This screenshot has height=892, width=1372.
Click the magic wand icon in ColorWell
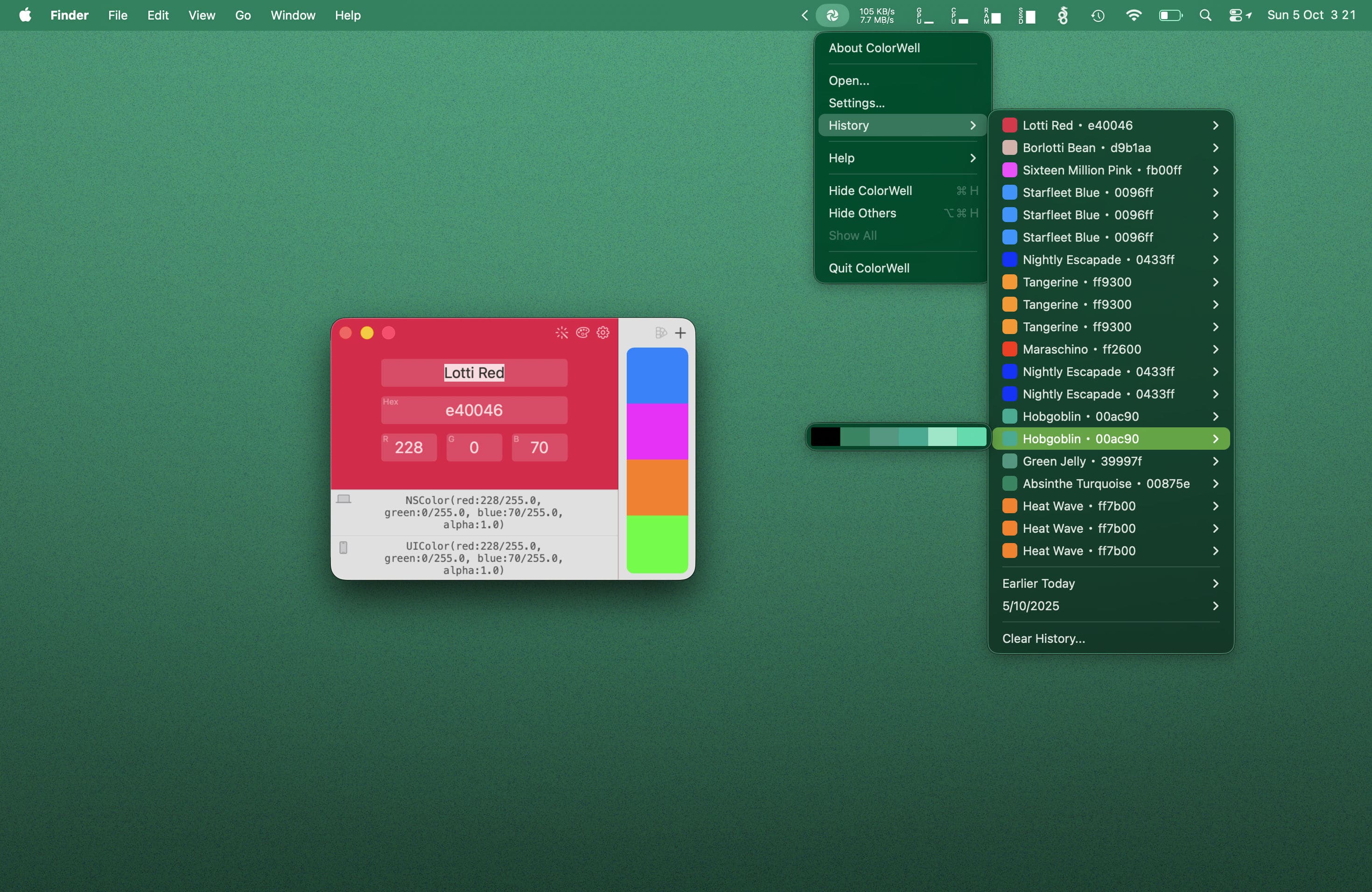(x=561, y=333)
